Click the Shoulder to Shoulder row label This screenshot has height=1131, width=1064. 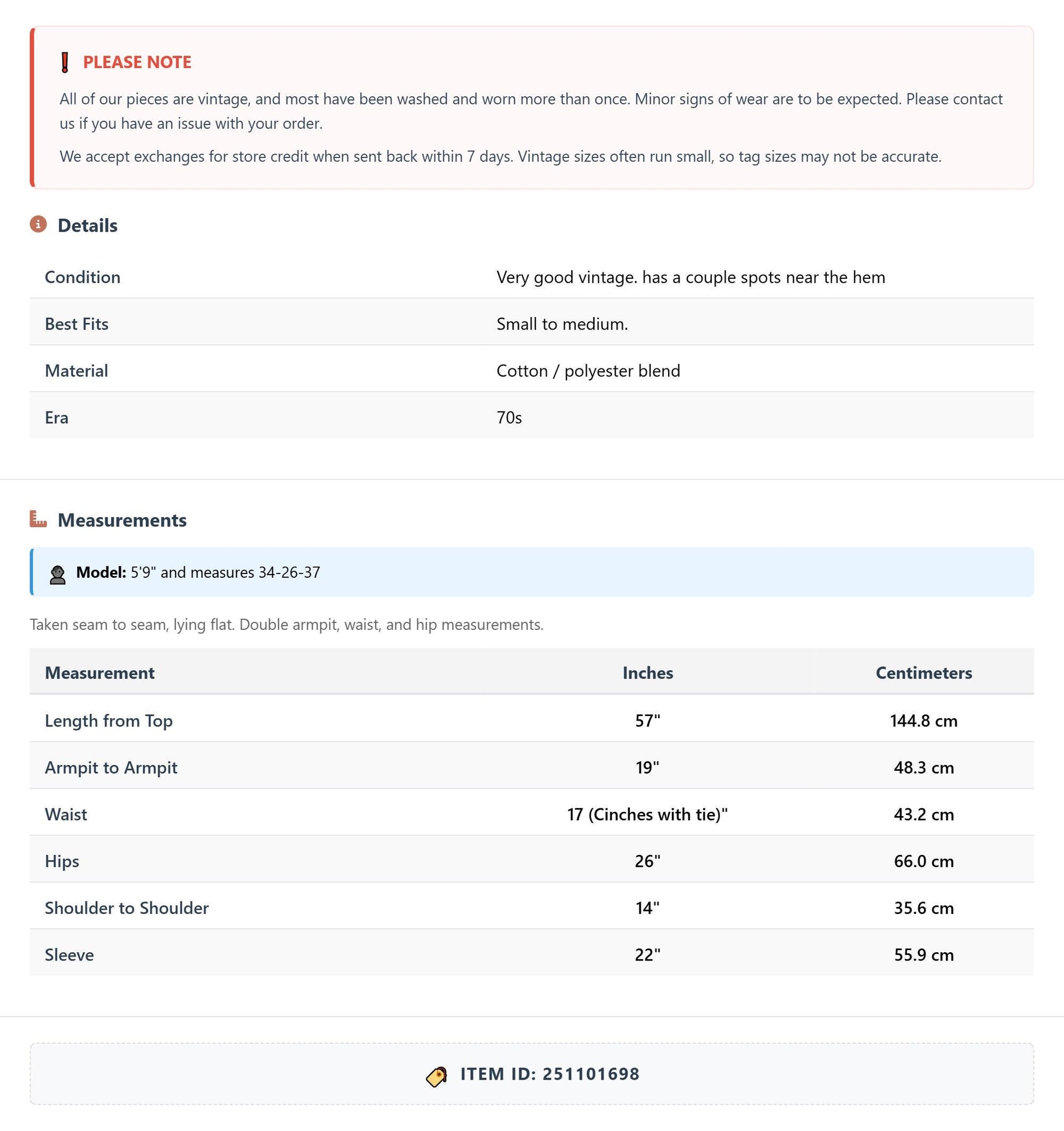127,908
